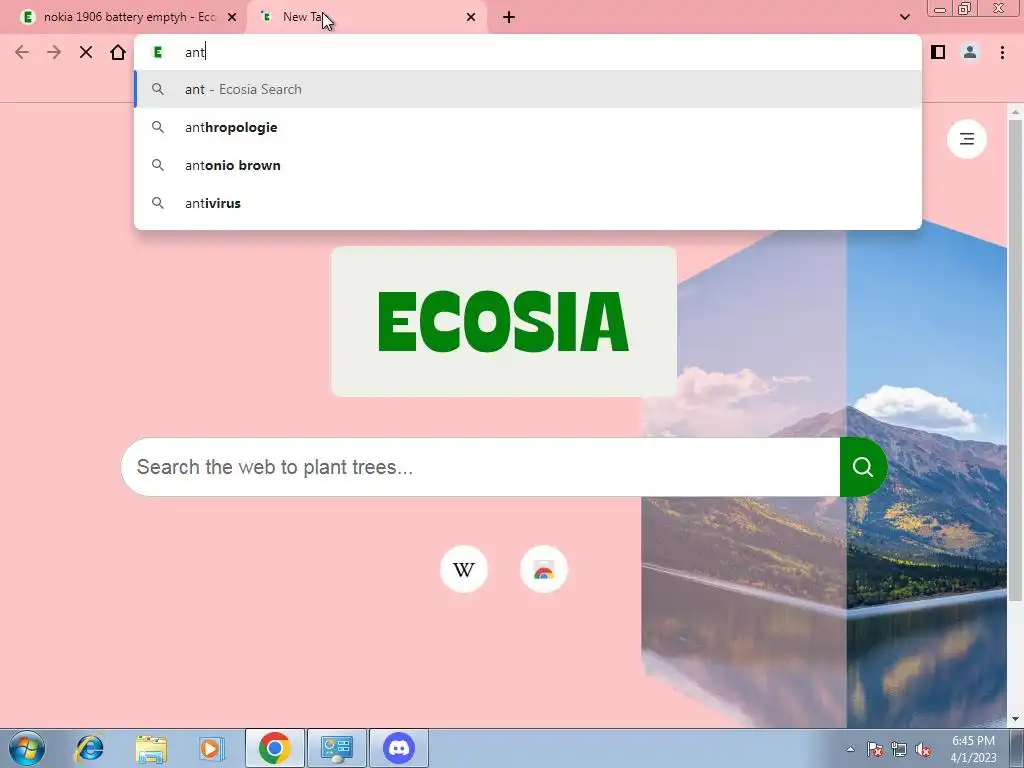This screenshot has width=1024, height=768.
Task: Close the New Tab tab
Action: click(471, 17)
